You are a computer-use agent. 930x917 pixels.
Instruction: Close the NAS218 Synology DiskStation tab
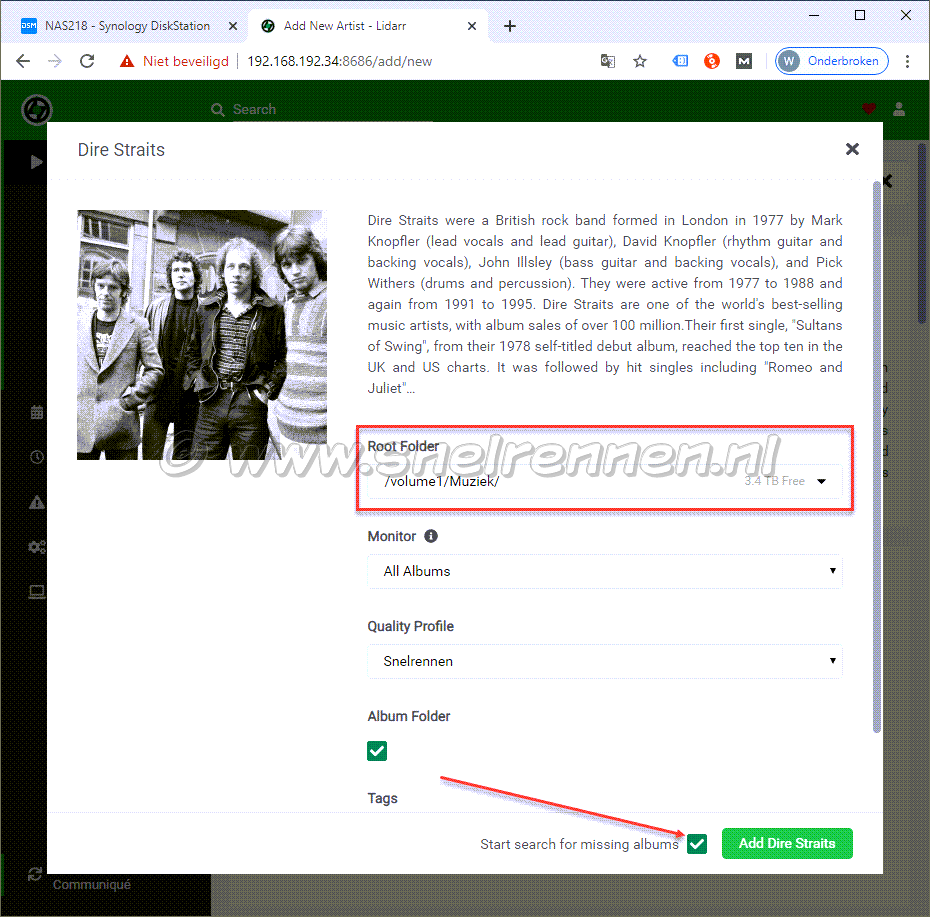233,26
